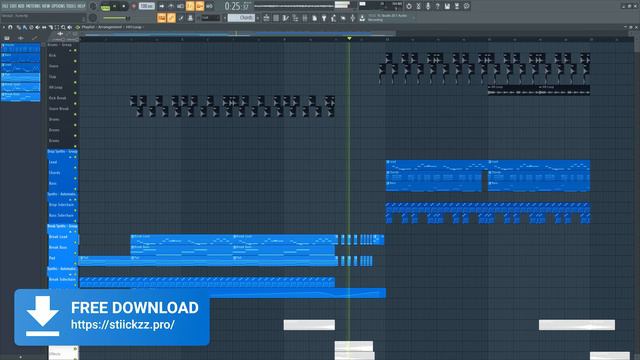This screenshot has width=640, height=360.
Task: Click the 0:25 time display
Action: click(x=237, y=6)
